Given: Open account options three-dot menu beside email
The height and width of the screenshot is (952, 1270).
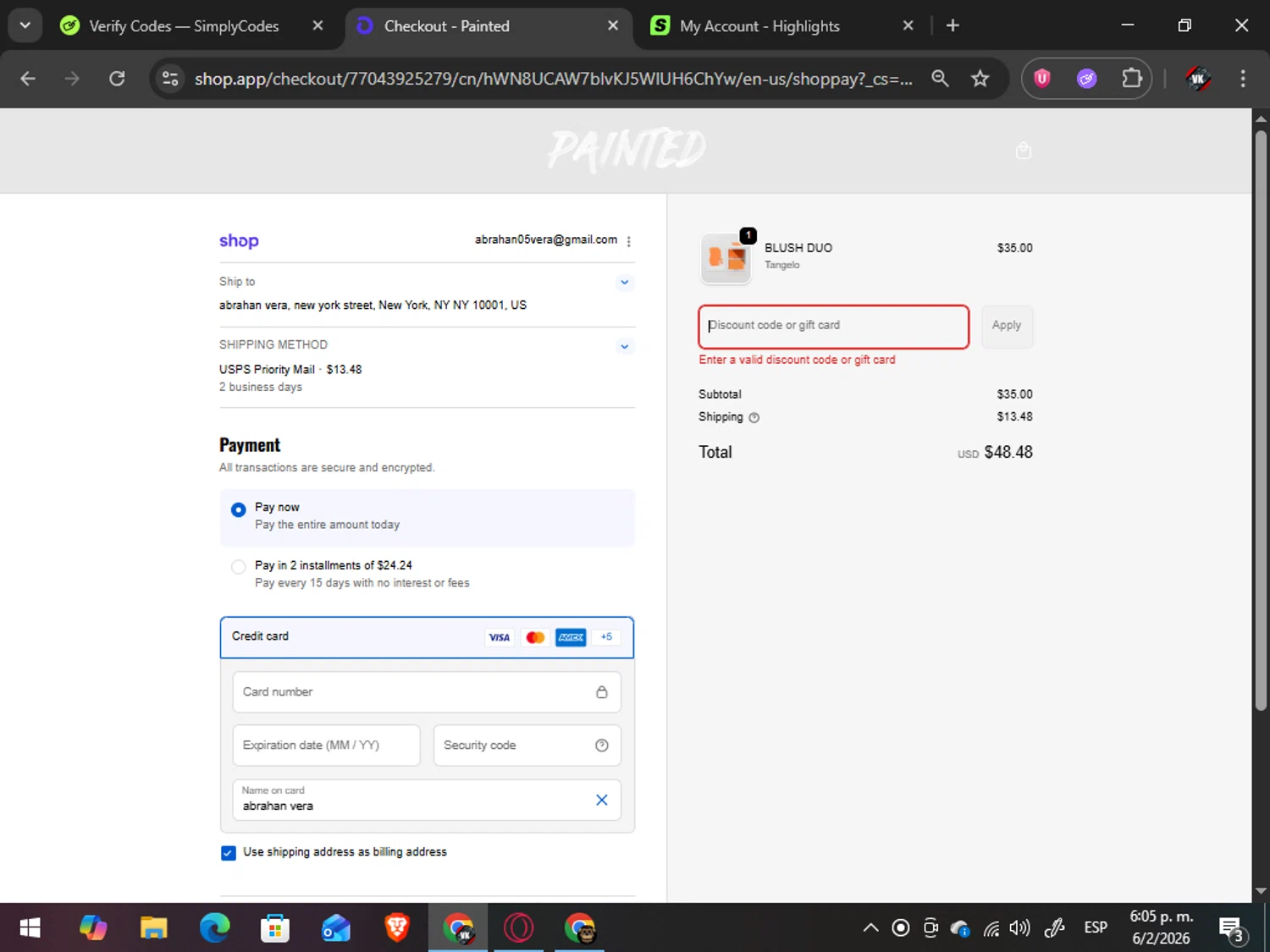Looking at the screenshot, I should [x=628, y=241].
